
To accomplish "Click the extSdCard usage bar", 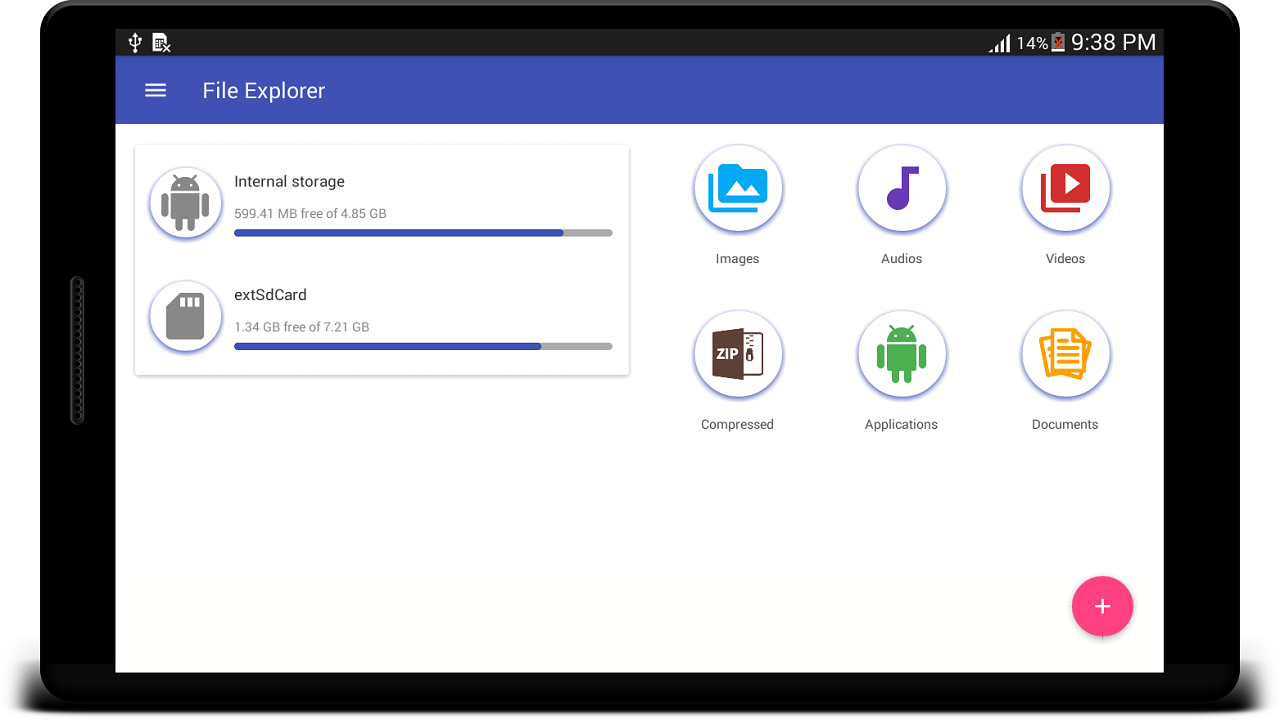I will point(423,346).
